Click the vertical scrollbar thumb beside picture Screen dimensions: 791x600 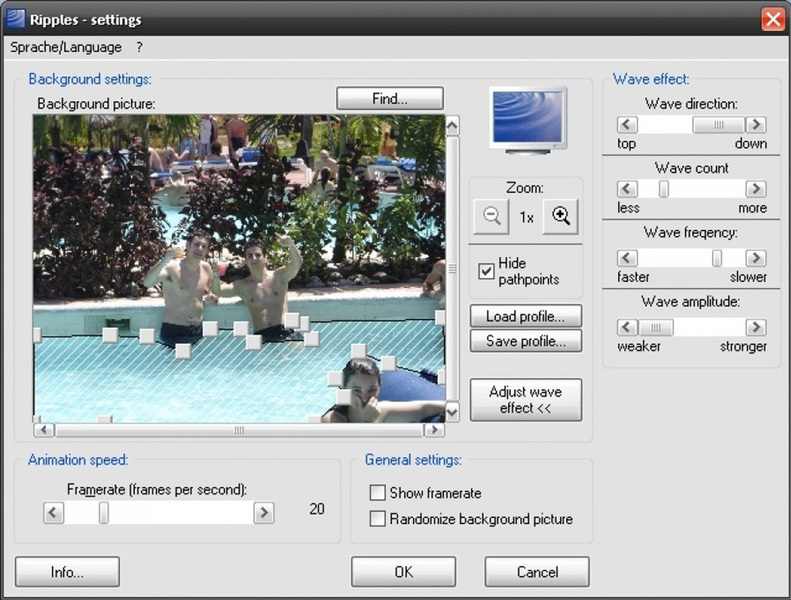click(x=452, y=268)
